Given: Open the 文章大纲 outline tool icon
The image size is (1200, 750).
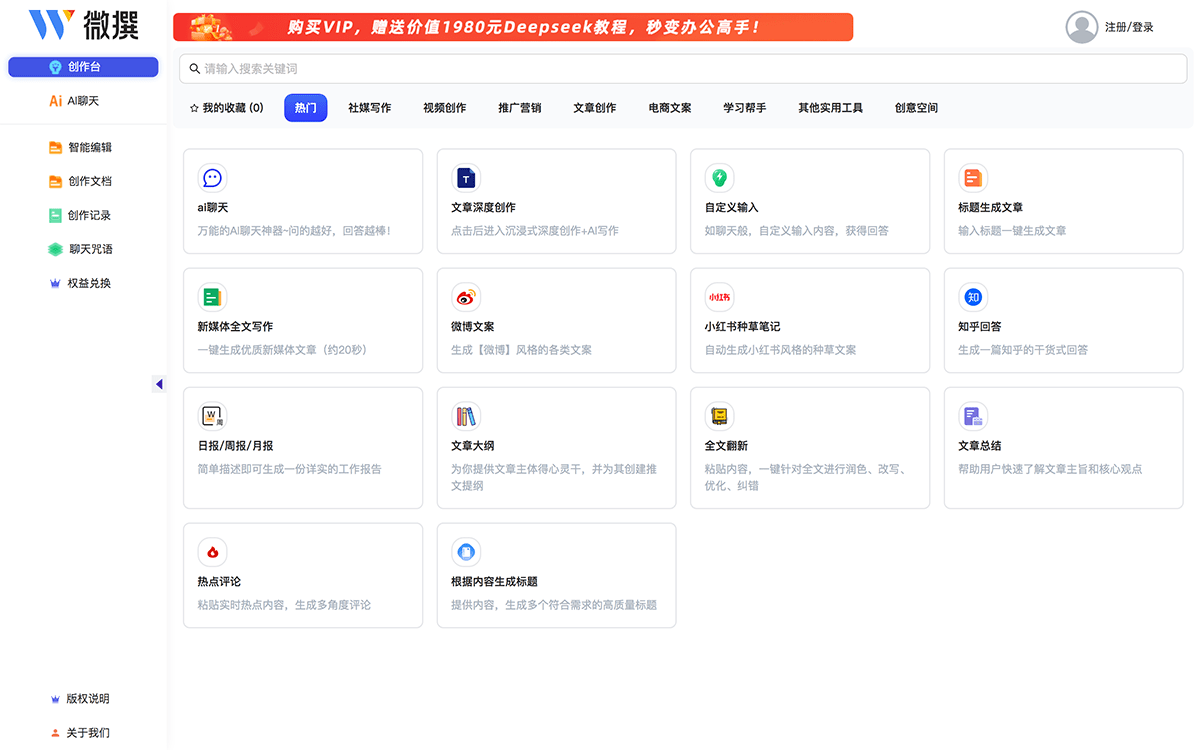Looking at the screenshot, I should (466, 415).
